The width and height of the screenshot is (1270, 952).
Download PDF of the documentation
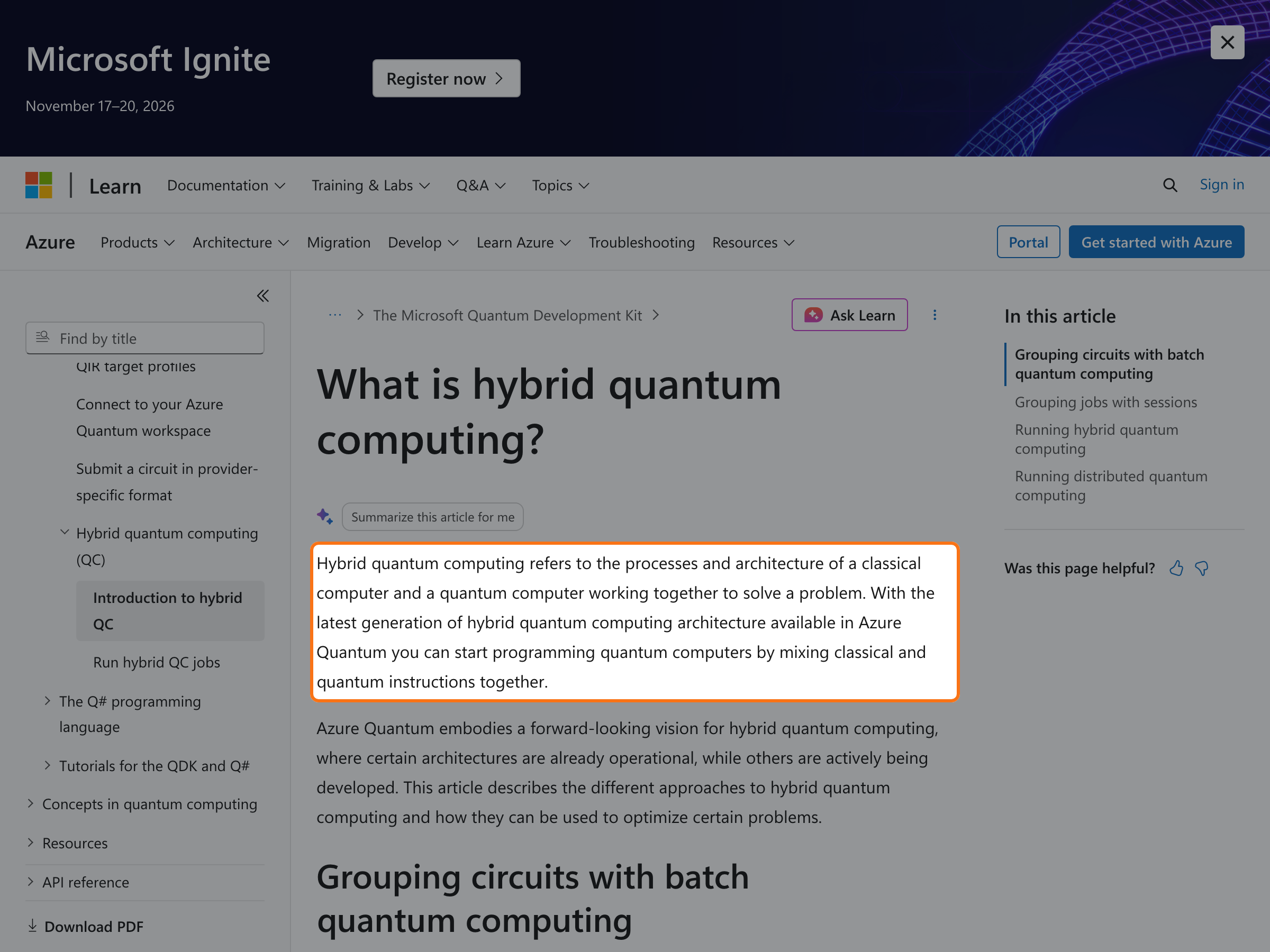point(86,927)
